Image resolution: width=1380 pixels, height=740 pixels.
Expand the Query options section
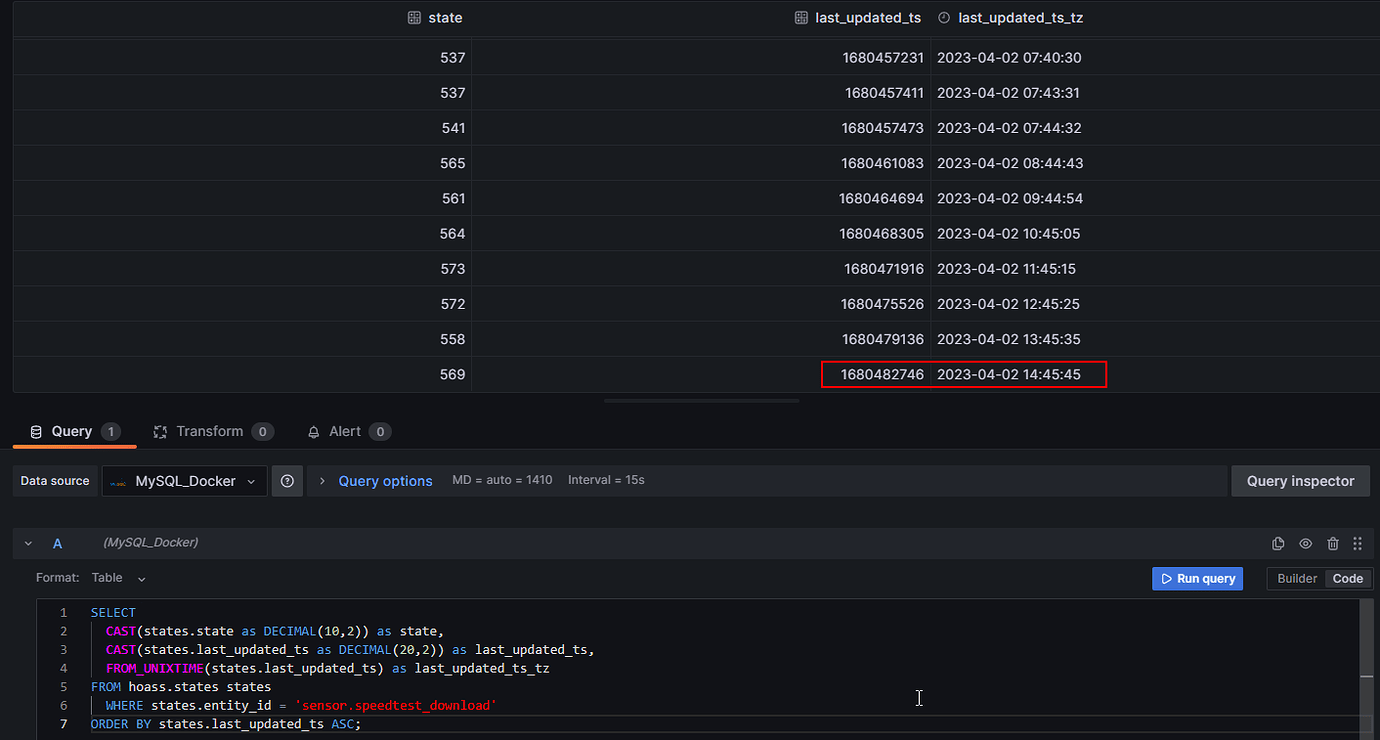tap(385, 481)
